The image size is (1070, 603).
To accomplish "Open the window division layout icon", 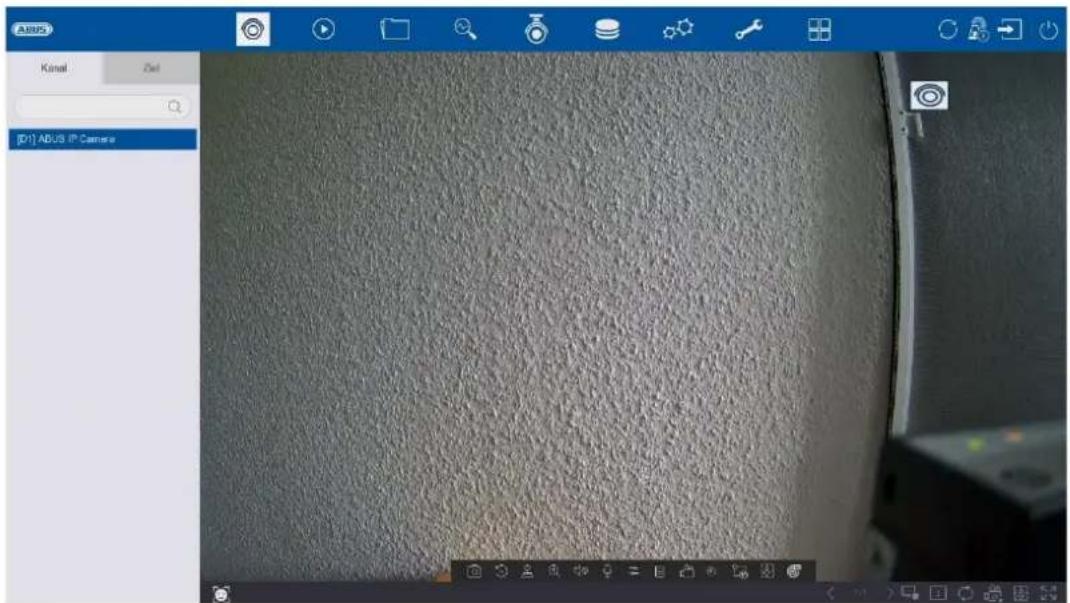I will point(939,593).
